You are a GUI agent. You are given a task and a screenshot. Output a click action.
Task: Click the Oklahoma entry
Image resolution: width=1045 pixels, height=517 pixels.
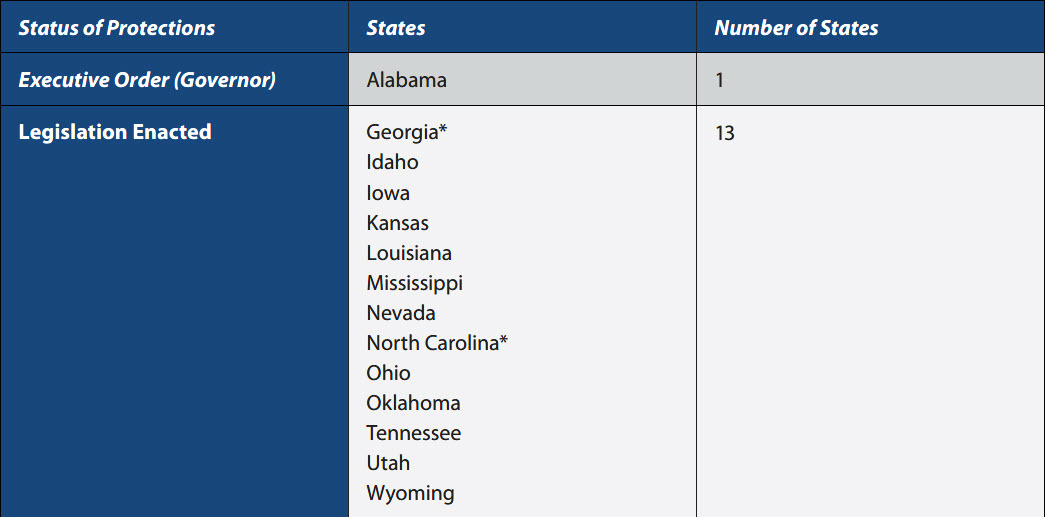point(413,403)
